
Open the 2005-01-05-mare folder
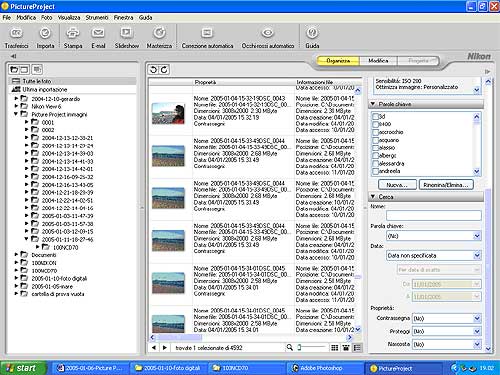(52, 286)
